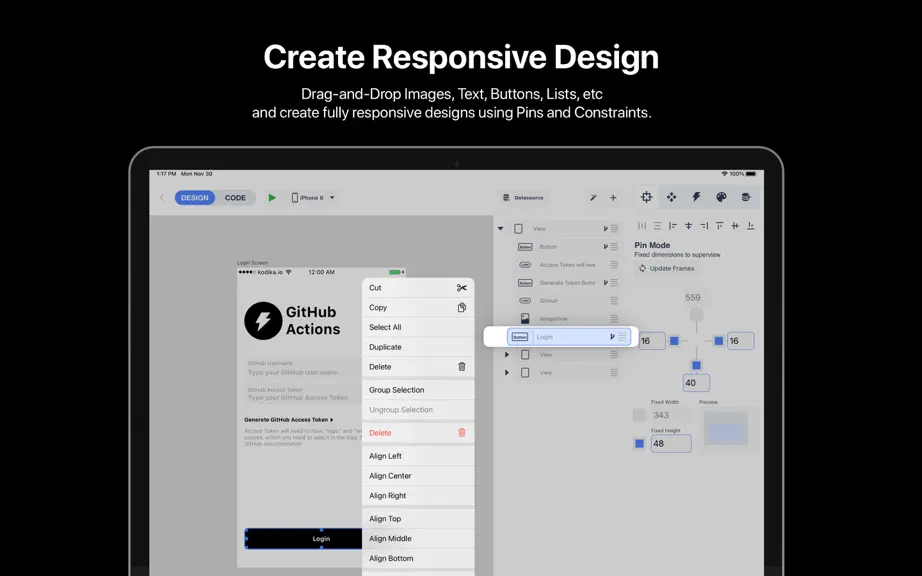Select the pin constraints panel icon
Viewport: 922px width, 576px height.
[646, 197]
